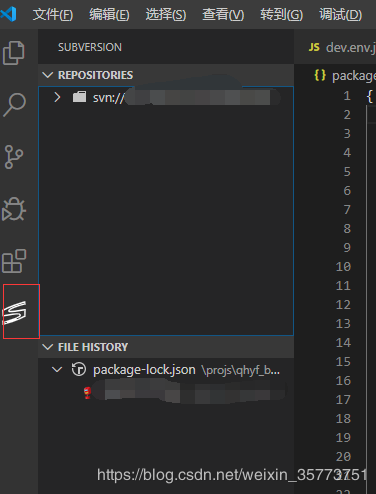376x494 pixels.
Task: Open the Search view icon
Action: pos(14,105)
